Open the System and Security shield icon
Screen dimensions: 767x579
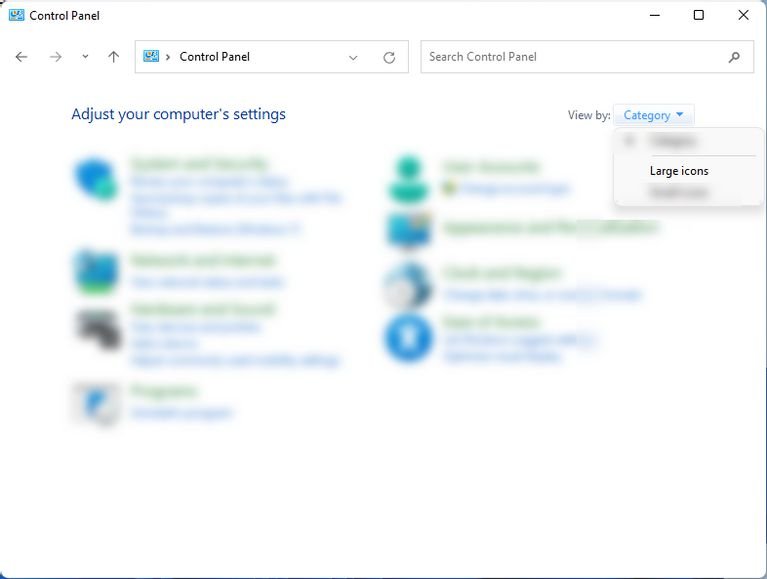click(96, 178)
